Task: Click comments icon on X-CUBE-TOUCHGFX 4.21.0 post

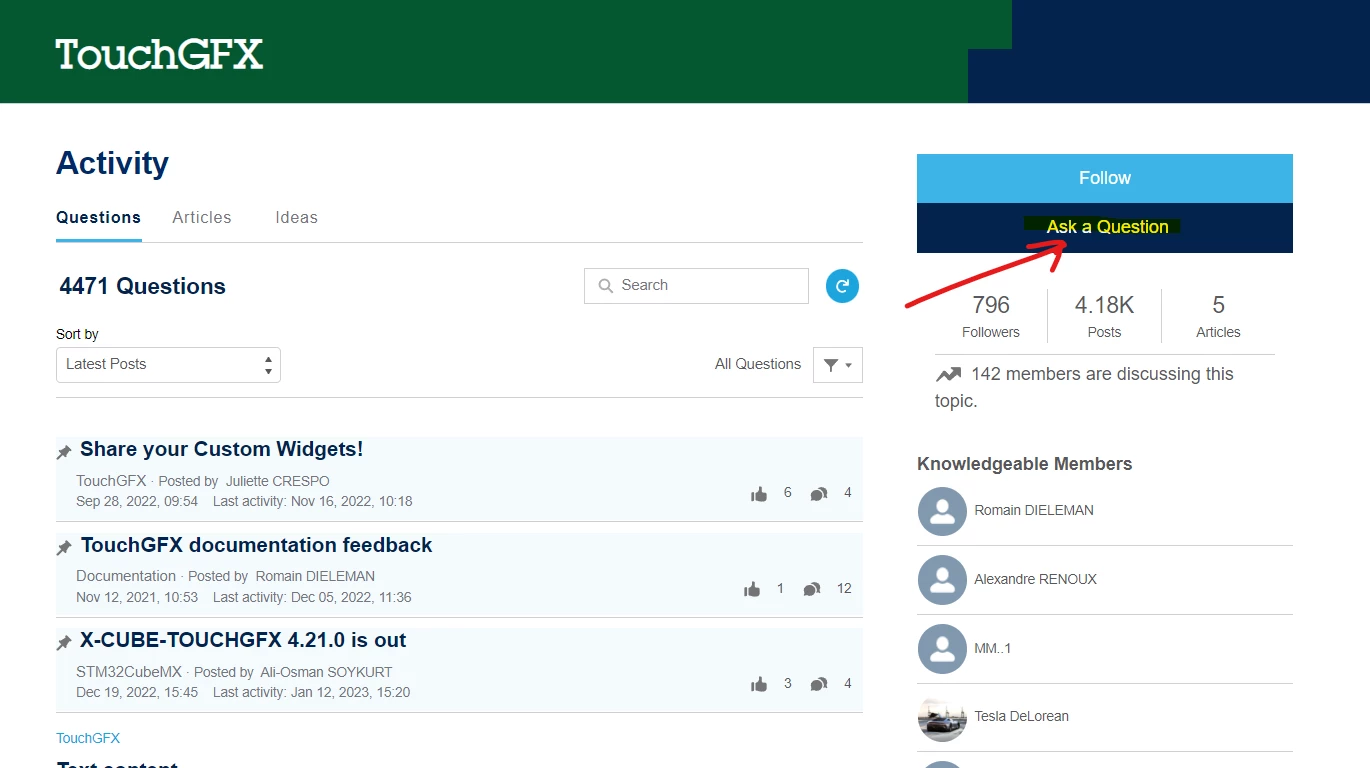Action: pos(819,684)
